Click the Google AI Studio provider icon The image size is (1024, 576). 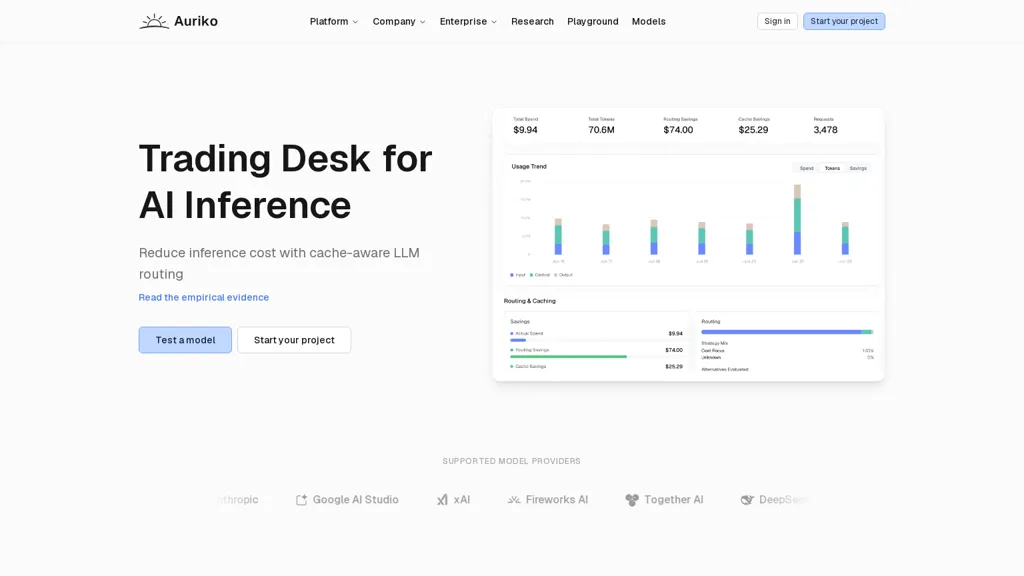click(301, 500)
